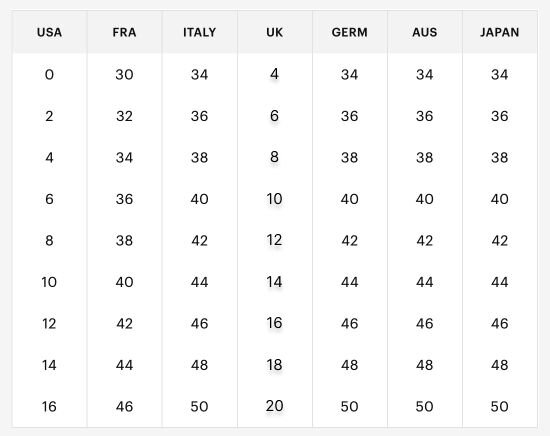Image resolution: width=550 pixels, height=436 pixels.
Task: Select the GERM column header
Action: [350, 32]
